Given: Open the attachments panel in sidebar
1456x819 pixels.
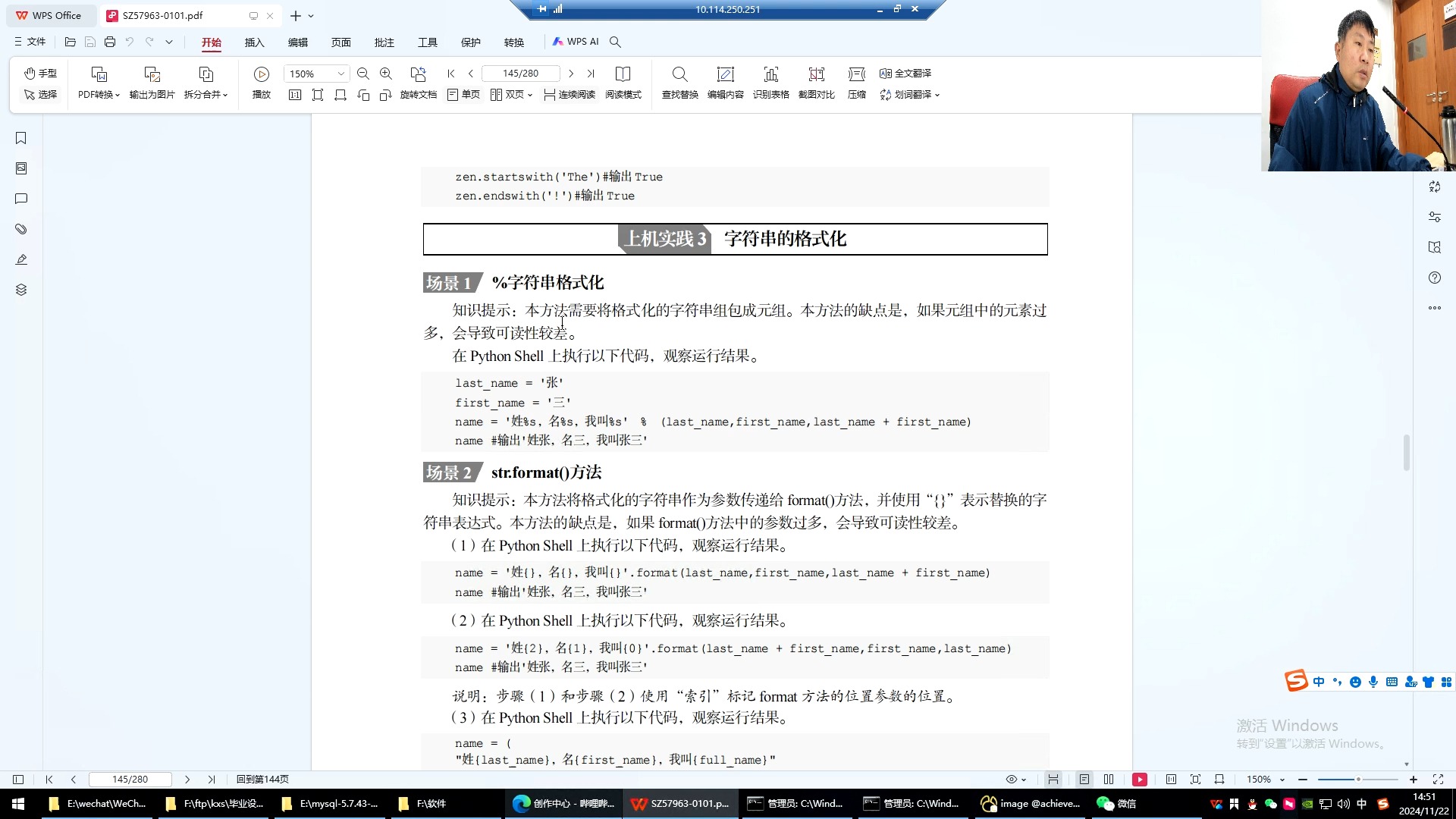Looking at the screenshot, I should 21,229.
